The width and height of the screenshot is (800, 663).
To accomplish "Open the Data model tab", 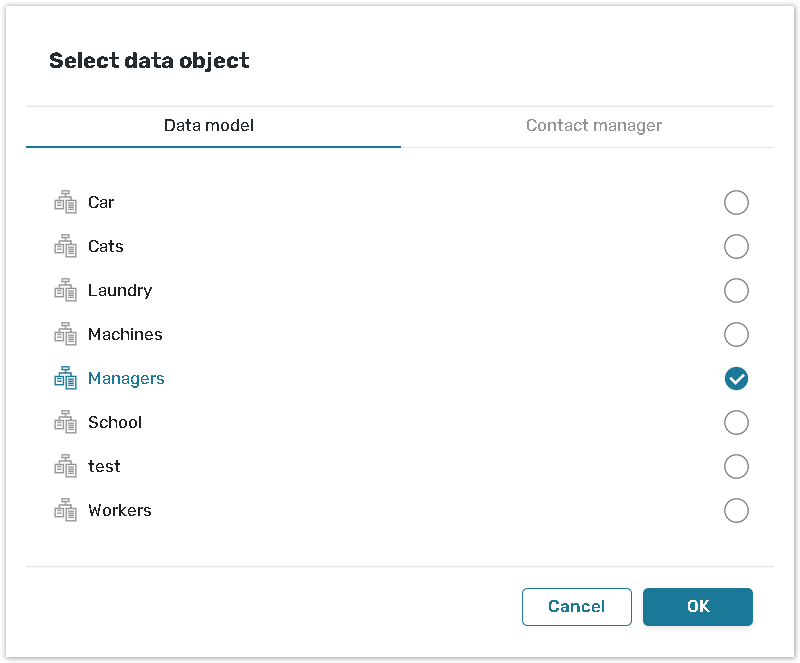I will coord(209,126).
